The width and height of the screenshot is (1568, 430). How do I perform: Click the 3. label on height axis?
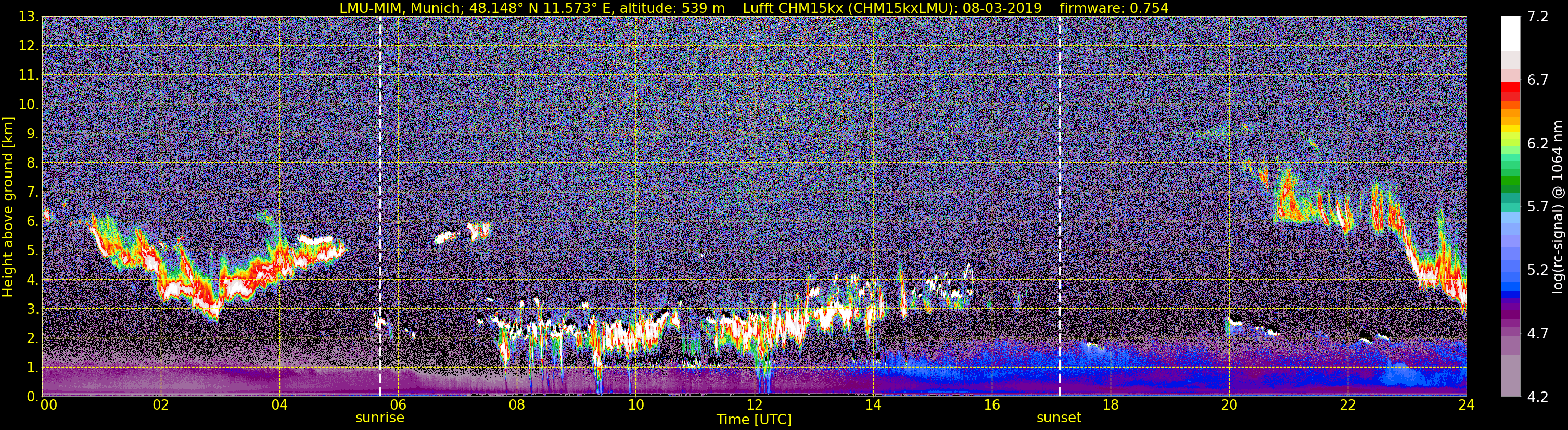pyautogui.click(x=32, y=309)
